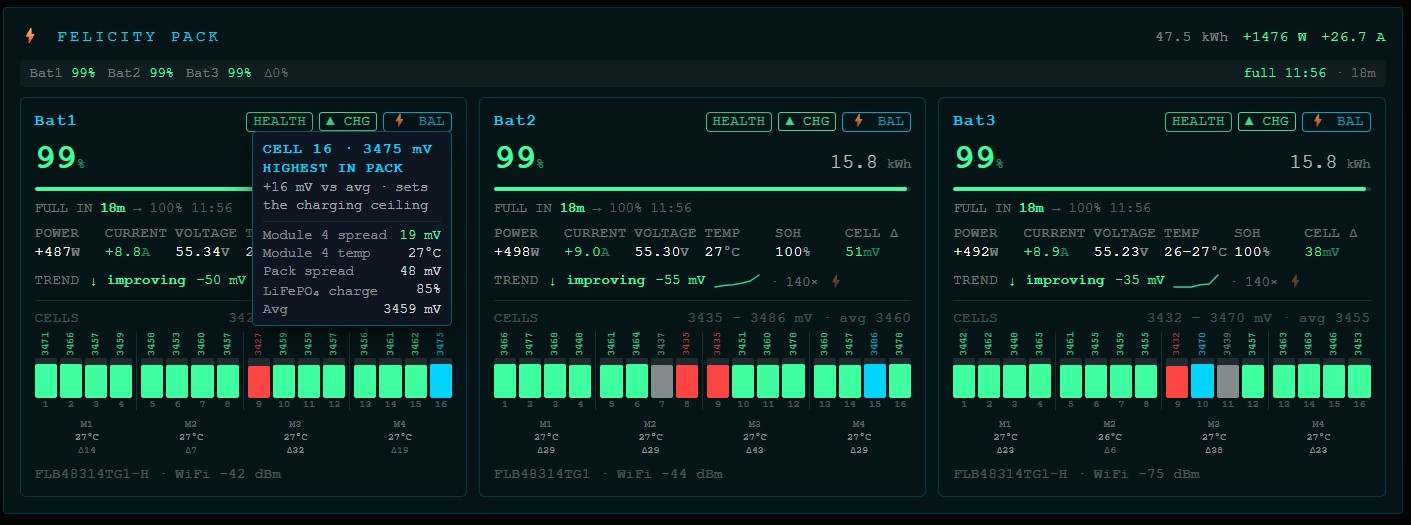Select the cell 12 bar in Bat2
Screen dimensions: 1411x525
pos(793,381)
